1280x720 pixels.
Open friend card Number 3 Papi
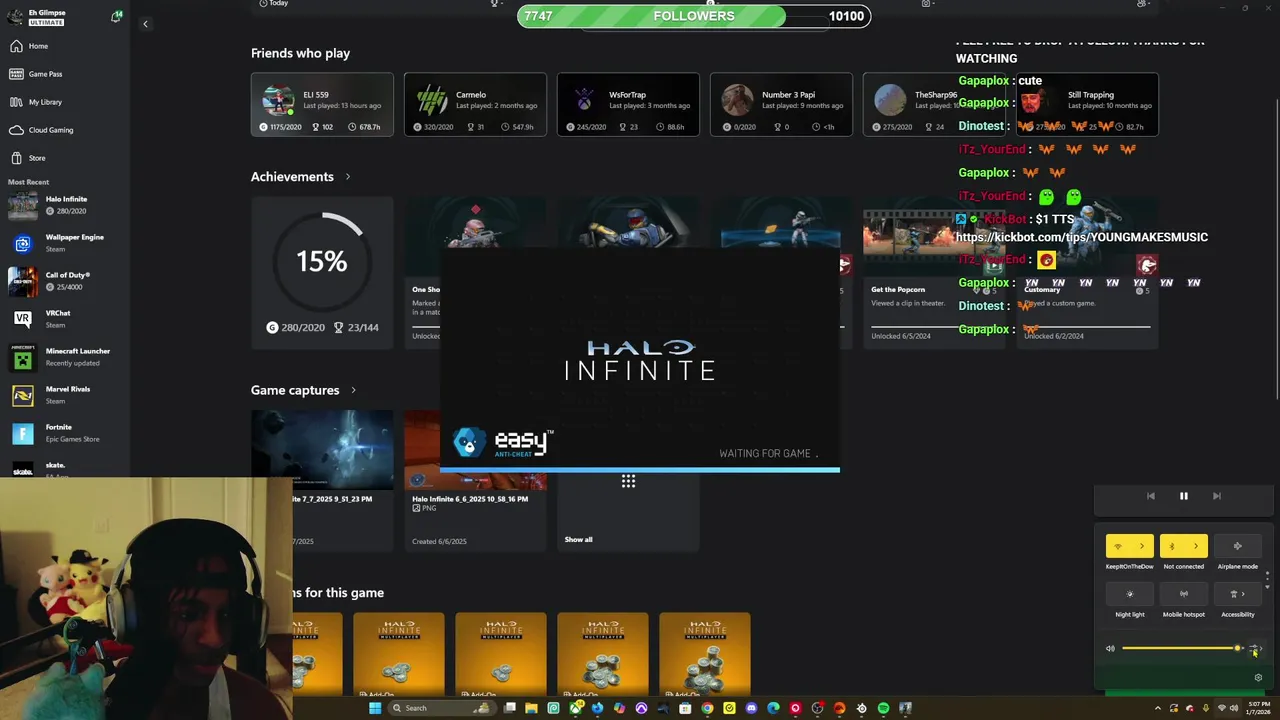coord(781,104)
